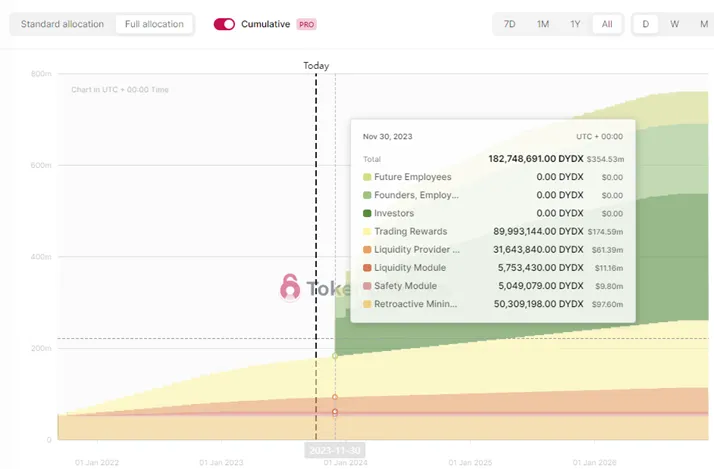Screen dimensions: 714x469
Task: Click the Total value 182,748,691.00 DYDX
Action: coord(536,159)
